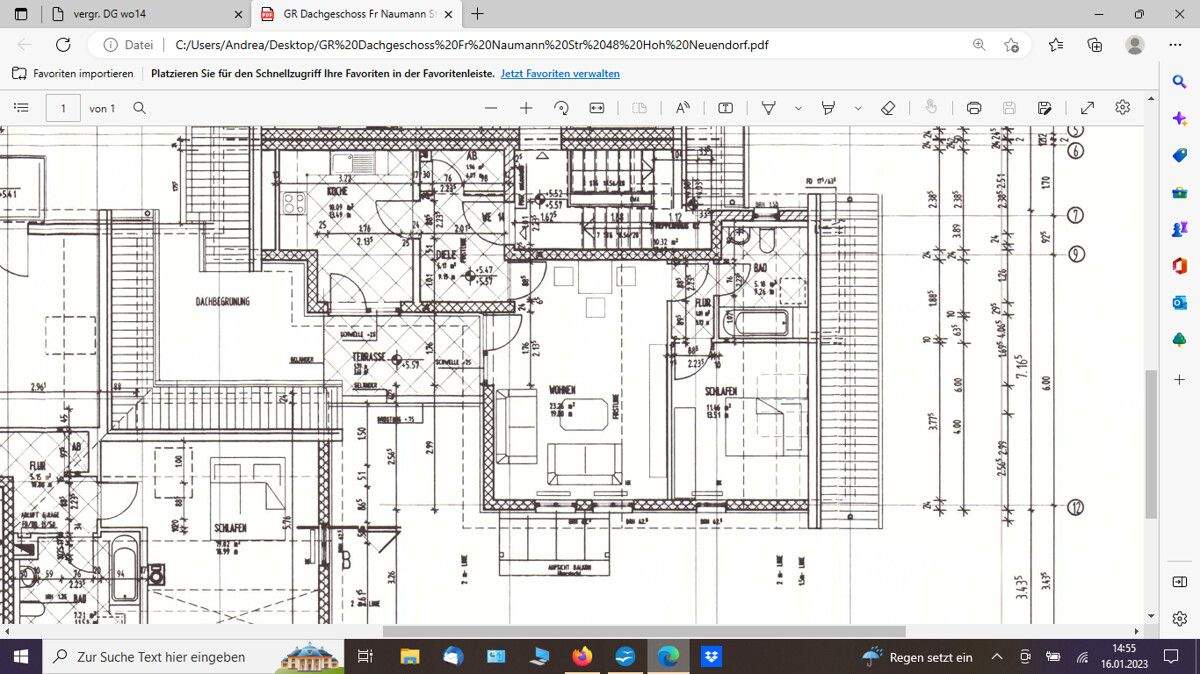The height and width of the screenshot is (674, 1200).
Task: Open a new browser tab
Action: click(x=478, y=14)
